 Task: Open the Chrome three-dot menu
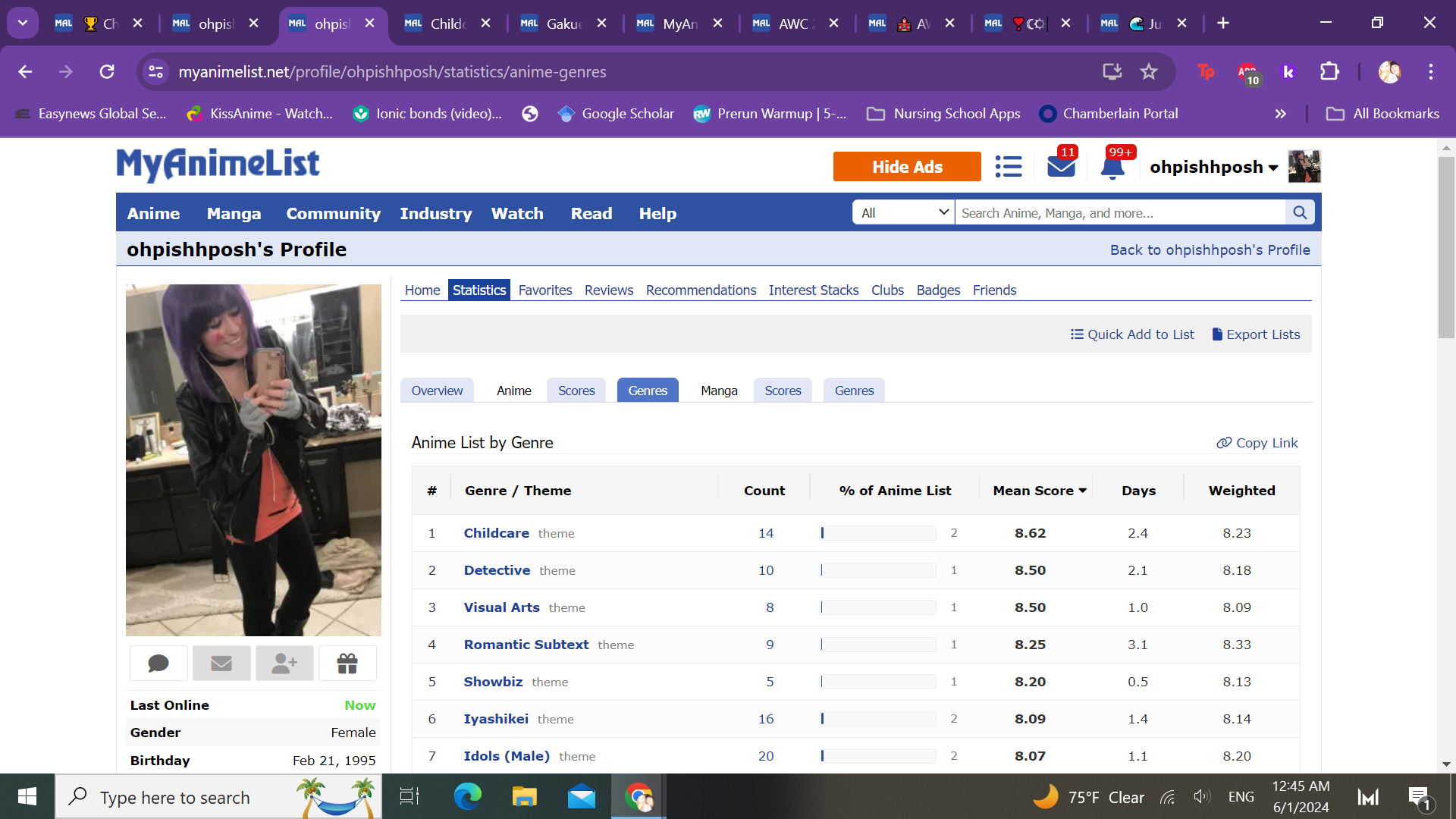pos(1431,71)
